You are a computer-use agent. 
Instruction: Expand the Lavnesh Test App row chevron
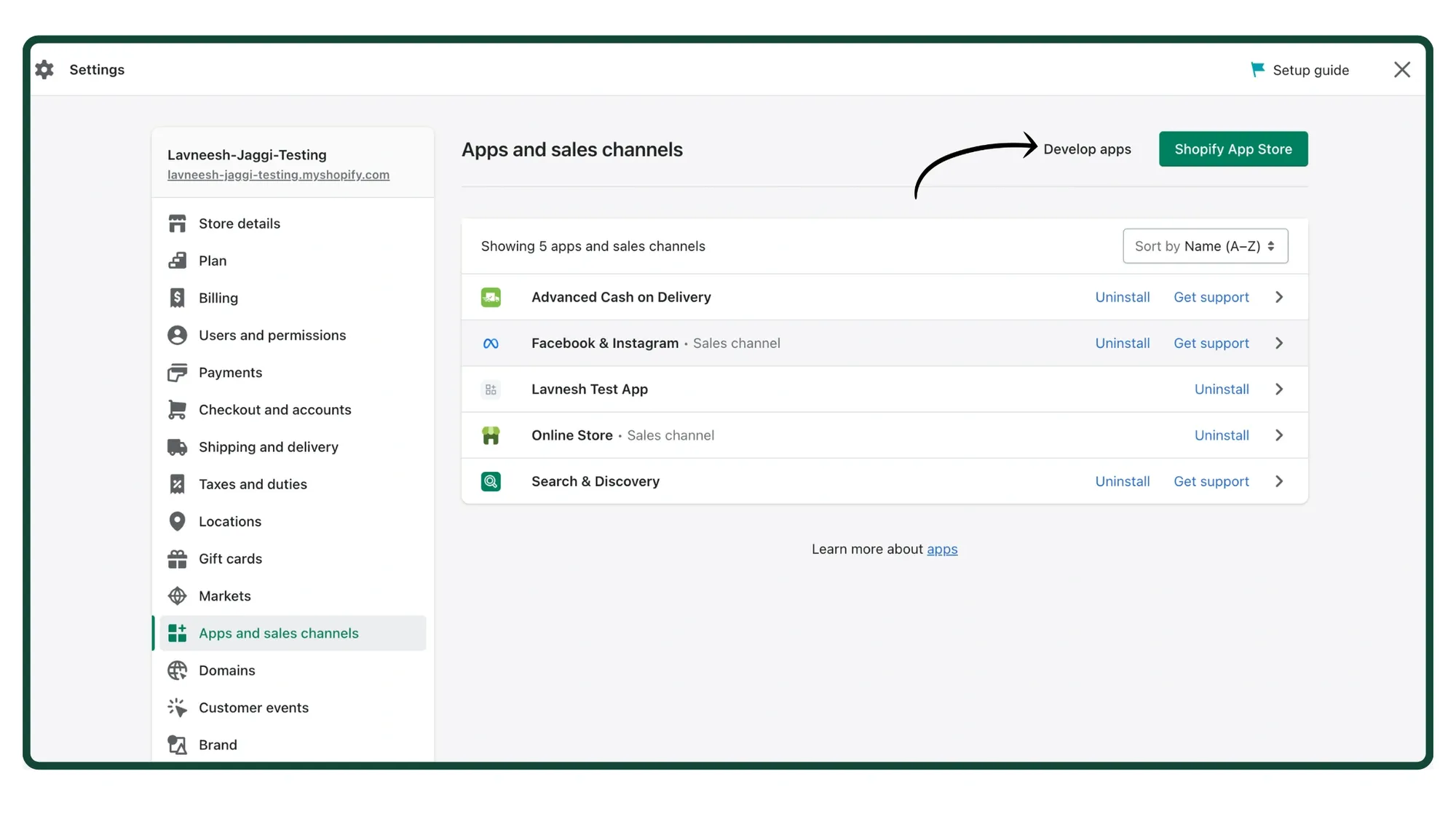(x=1279, y=389)
